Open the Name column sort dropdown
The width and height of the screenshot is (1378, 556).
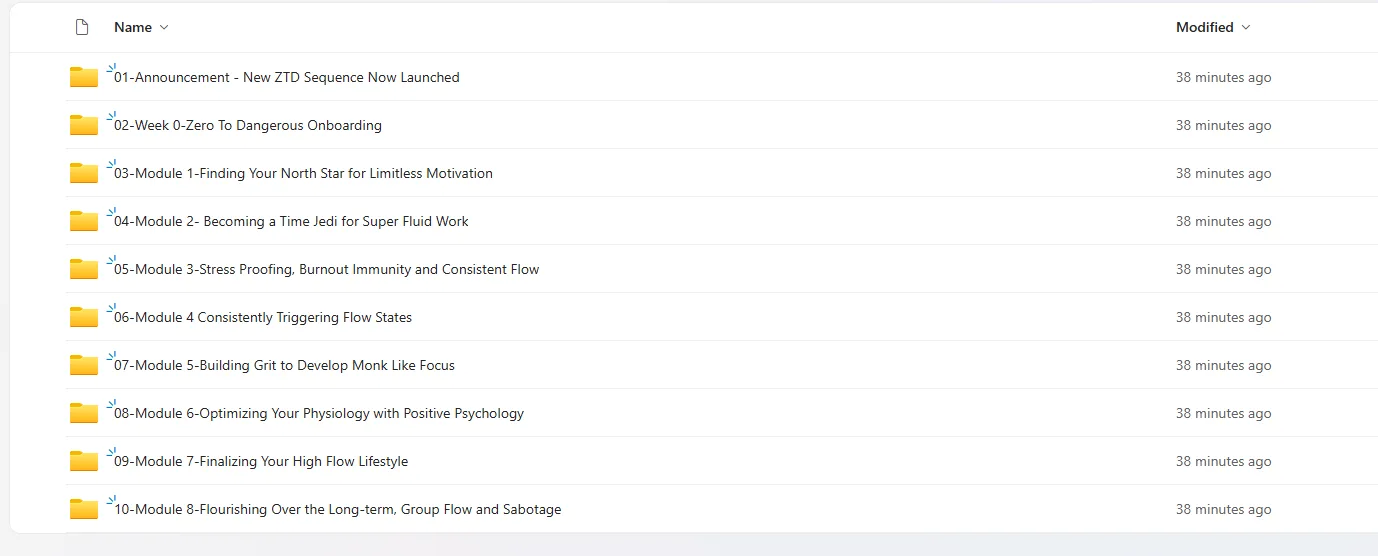[164, 27]
